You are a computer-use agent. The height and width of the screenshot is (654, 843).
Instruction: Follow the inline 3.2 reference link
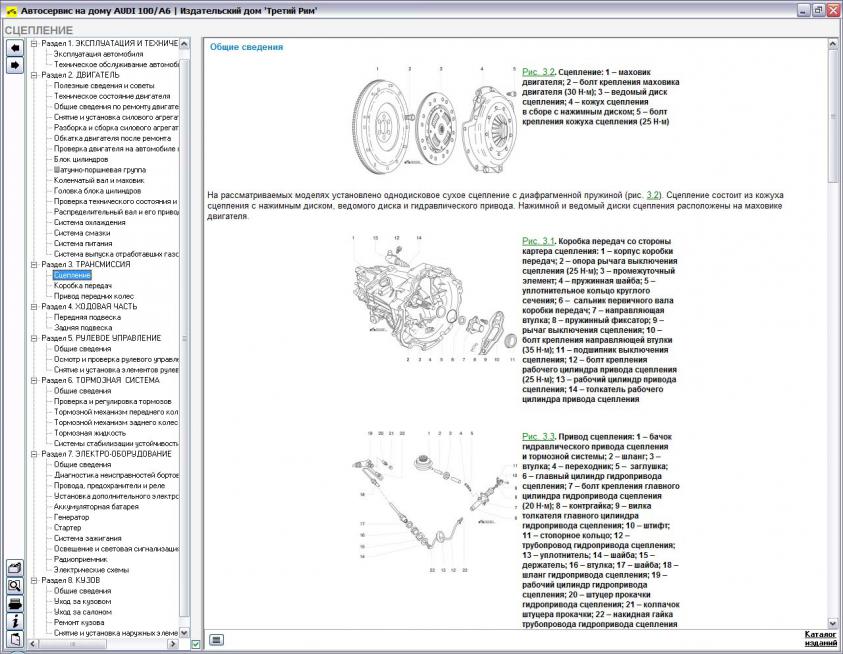pos(653,195)
